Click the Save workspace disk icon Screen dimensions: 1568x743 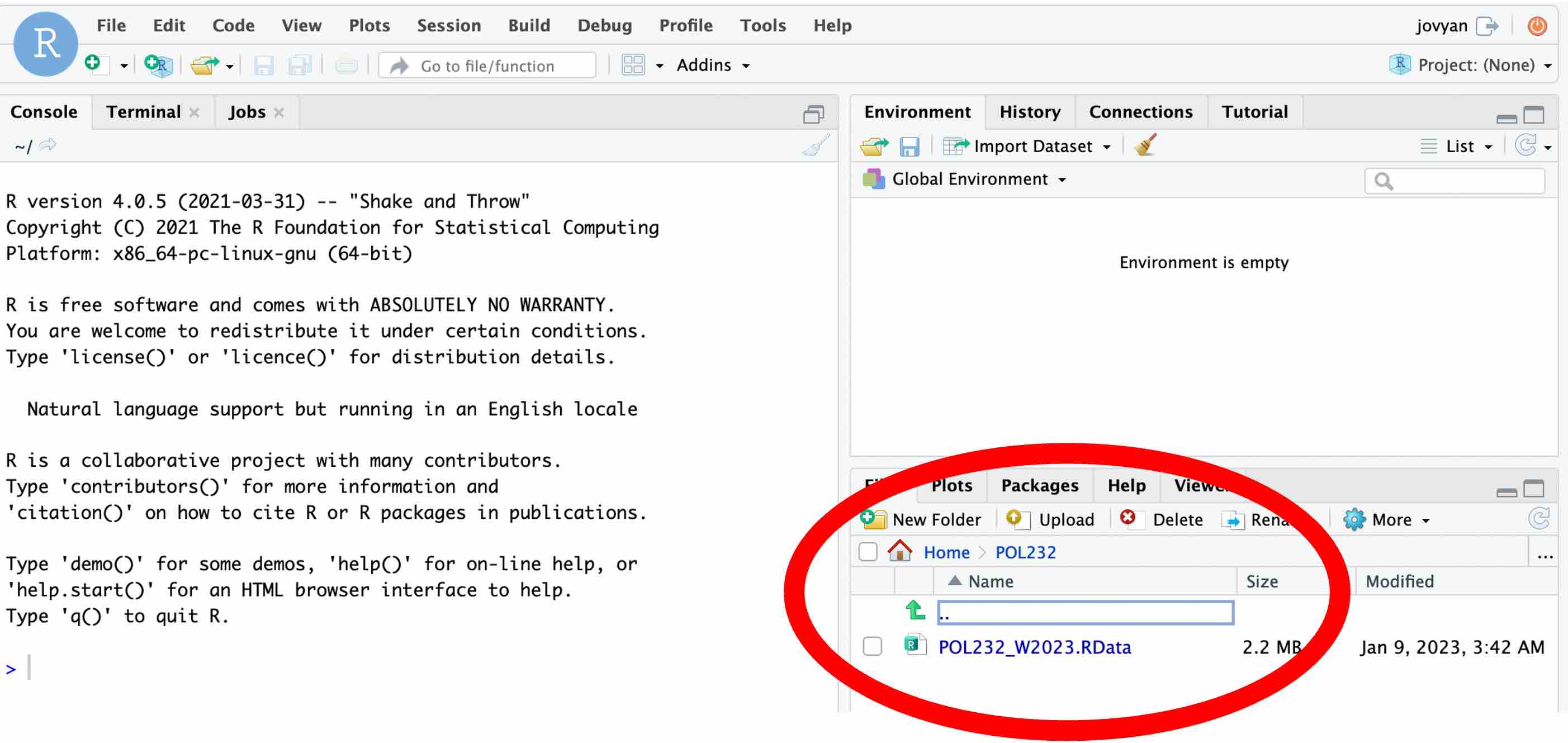click(909, 146)
